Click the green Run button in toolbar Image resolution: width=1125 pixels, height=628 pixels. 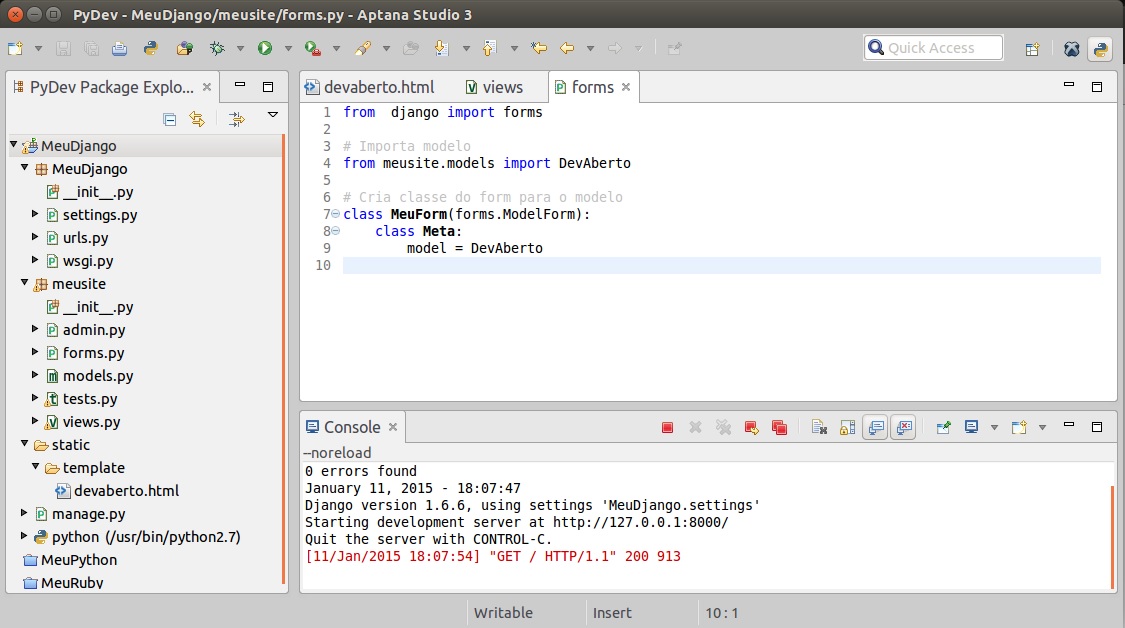(265, 48)
